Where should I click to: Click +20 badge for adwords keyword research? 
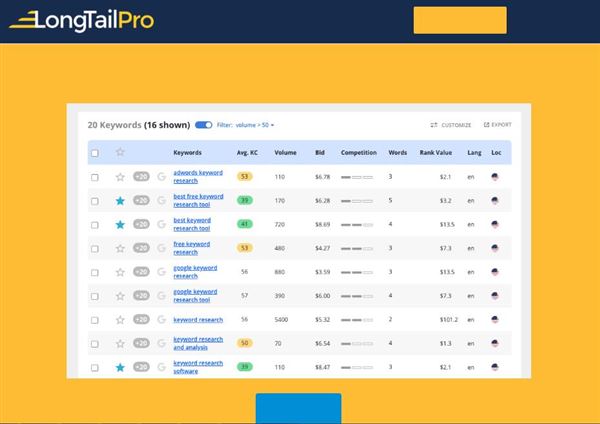(x=141, y=176)
